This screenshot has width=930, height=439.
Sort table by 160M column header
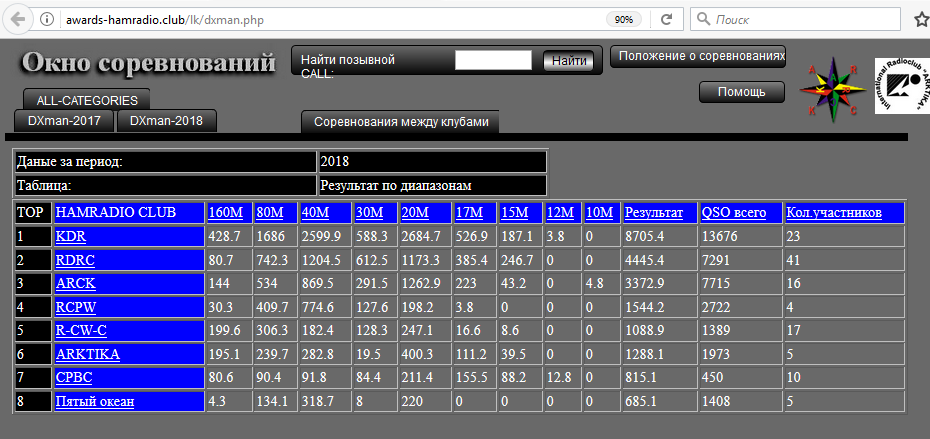coord(225,212)
